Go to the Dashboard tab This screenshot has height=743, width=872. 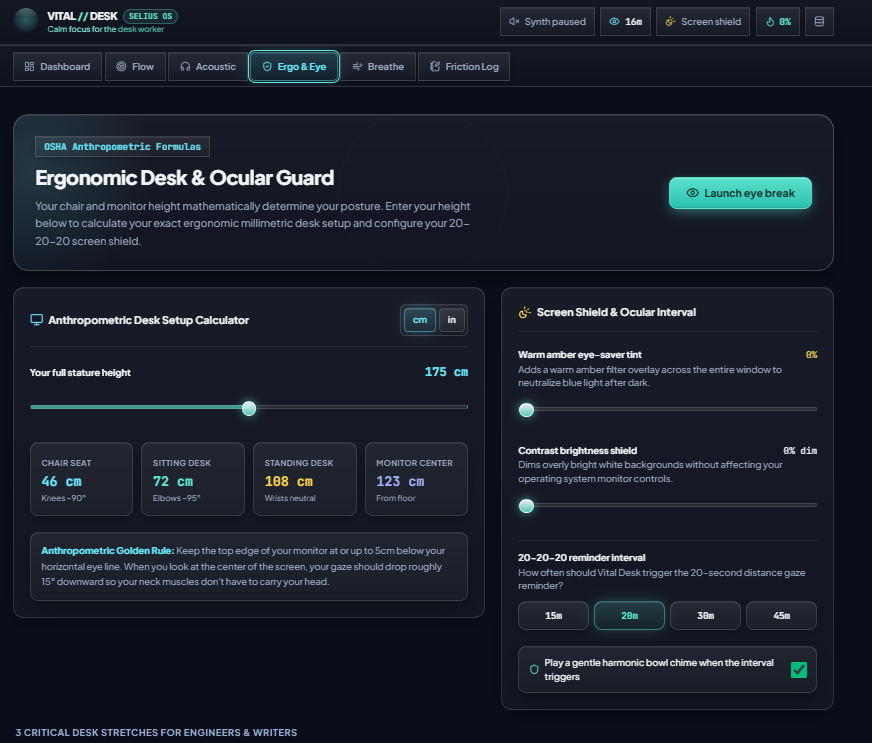pyautogui.click(x=57, y=67)
